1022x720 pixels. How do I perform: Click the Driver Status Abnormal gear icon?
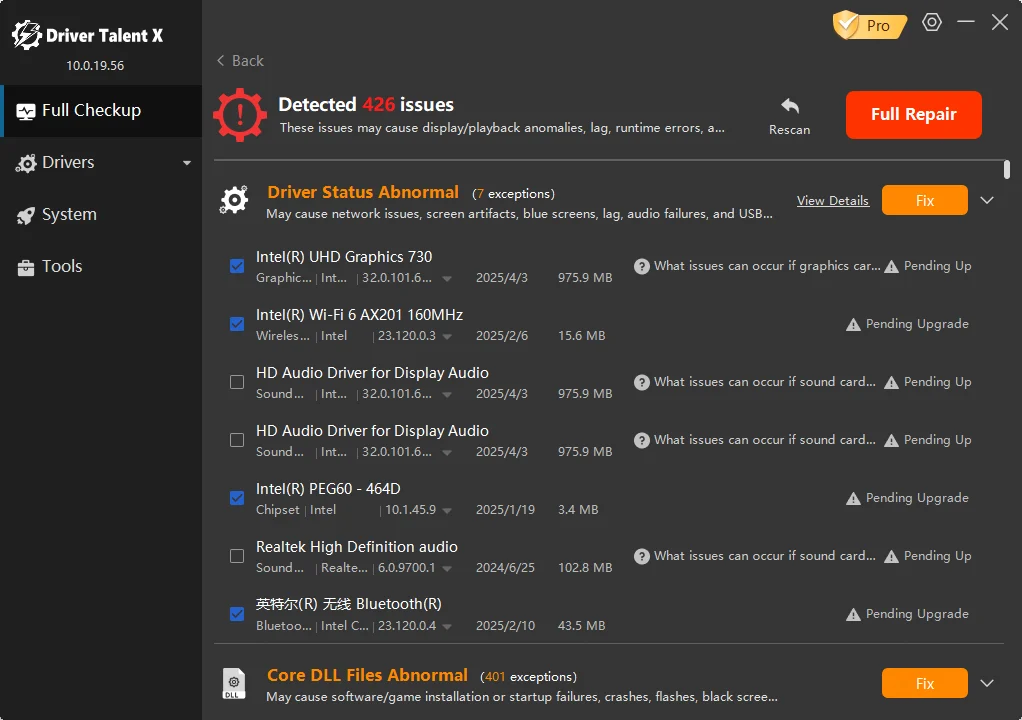pyautogui.click(x=234, y=200)
